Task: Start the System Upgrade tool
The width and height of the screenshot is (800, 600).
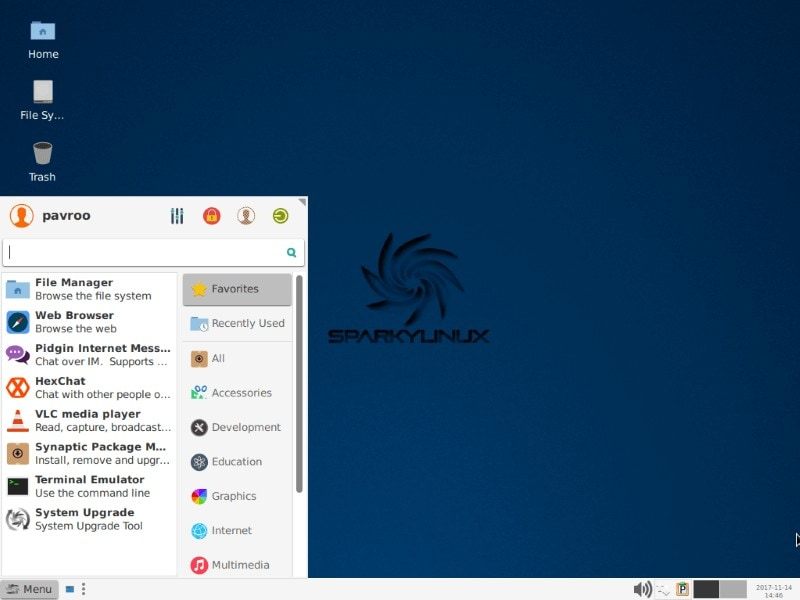Action: (88, 519)
